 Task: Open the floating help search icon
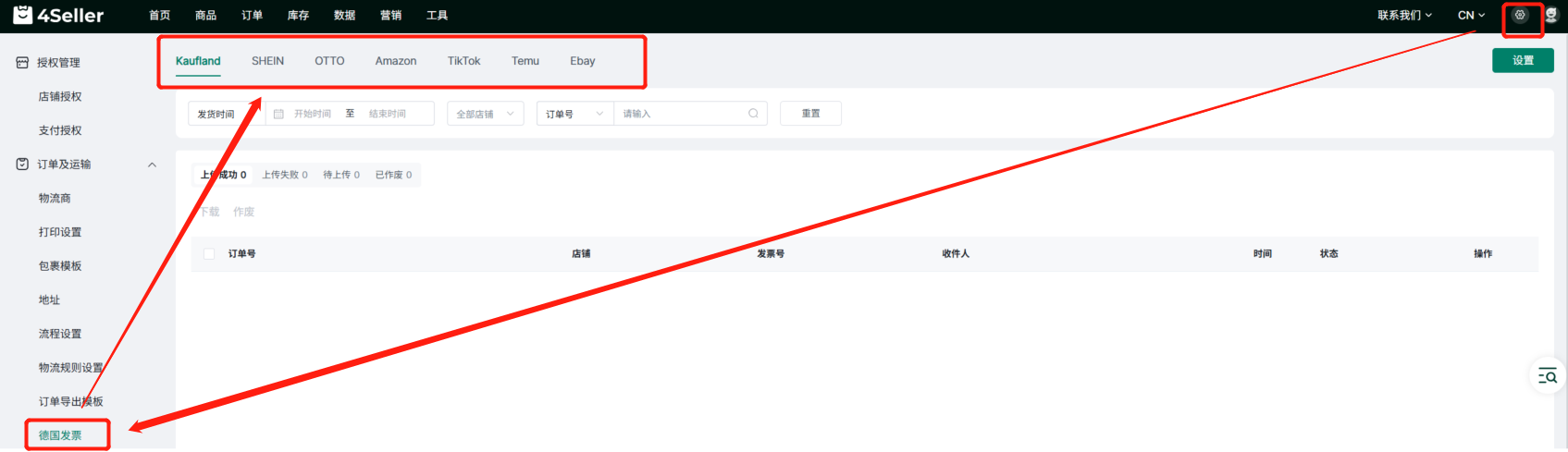[1547, 375]
